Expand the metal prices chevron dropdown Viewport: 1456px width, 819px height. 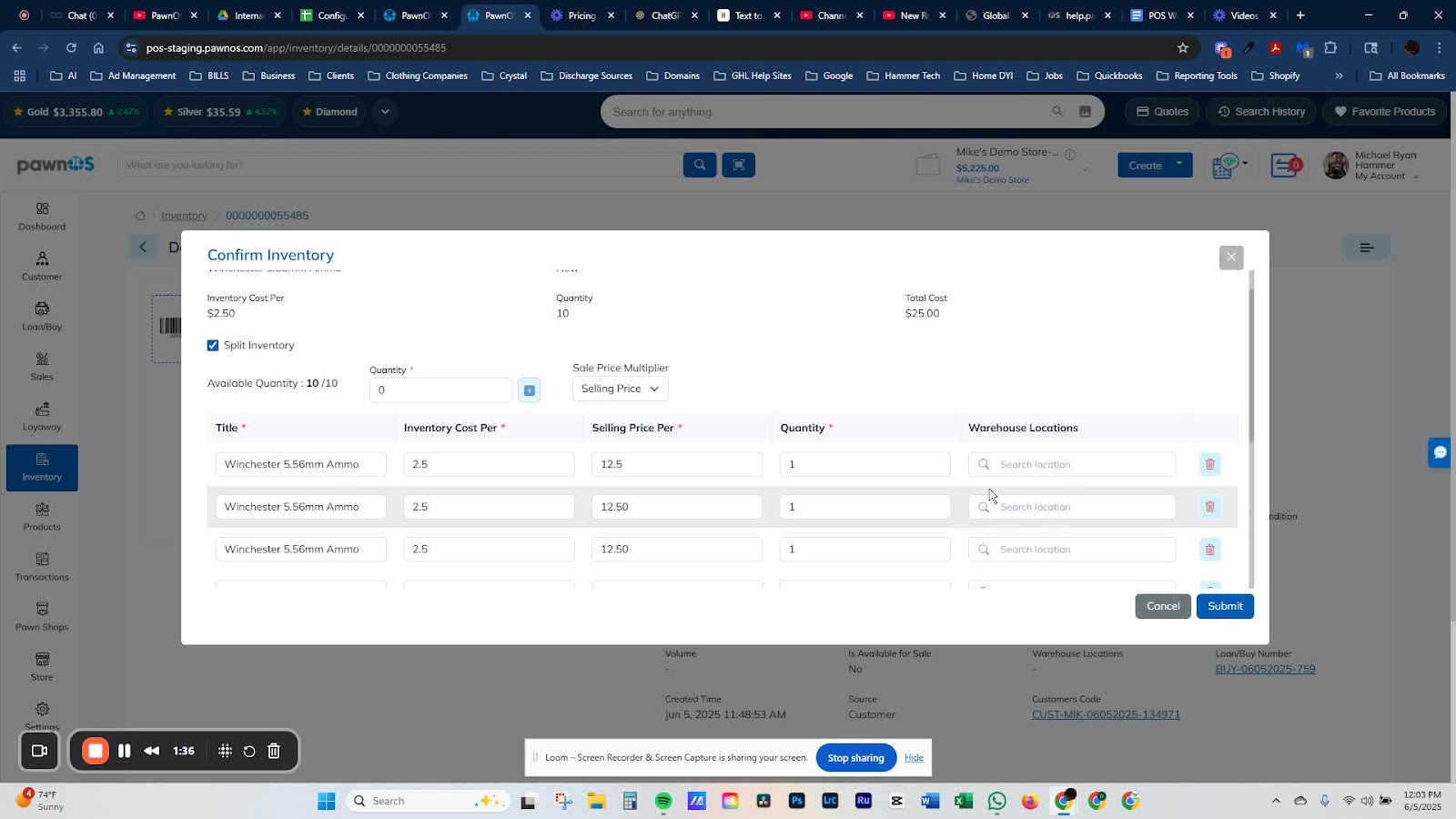[x=385, y=112]
